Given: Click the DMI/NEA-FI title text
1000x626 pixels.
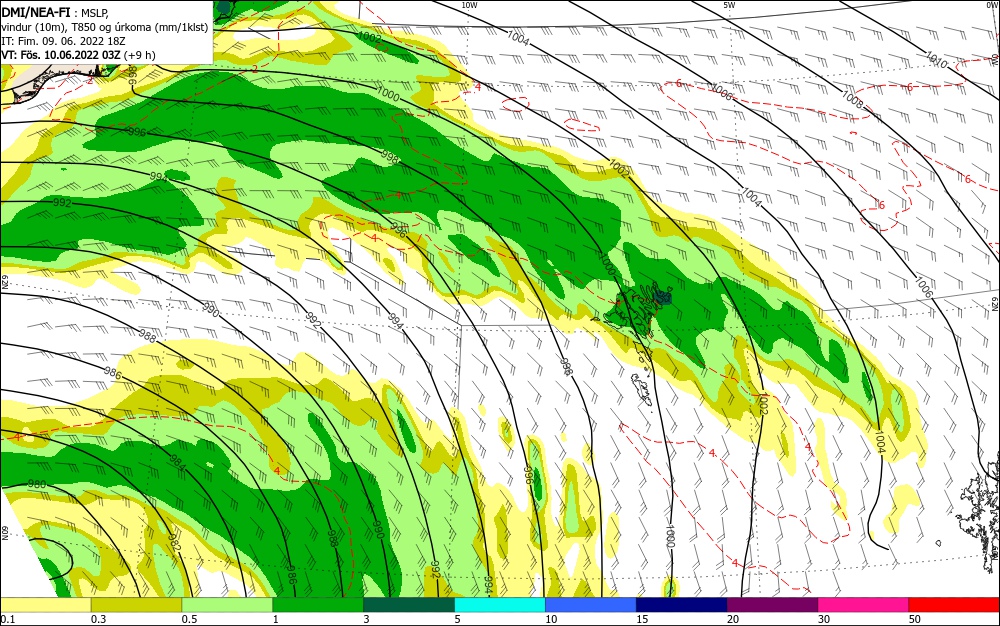Looking at the screenshot, I should [x=36, y=11].
